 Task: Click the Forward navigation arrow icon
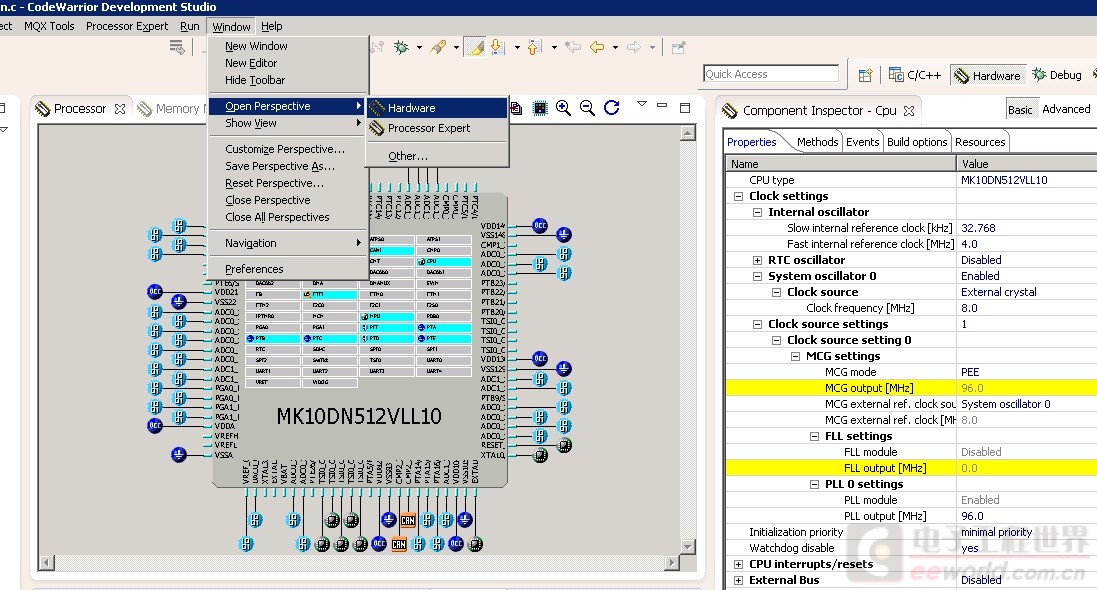[x=634, y=48]
